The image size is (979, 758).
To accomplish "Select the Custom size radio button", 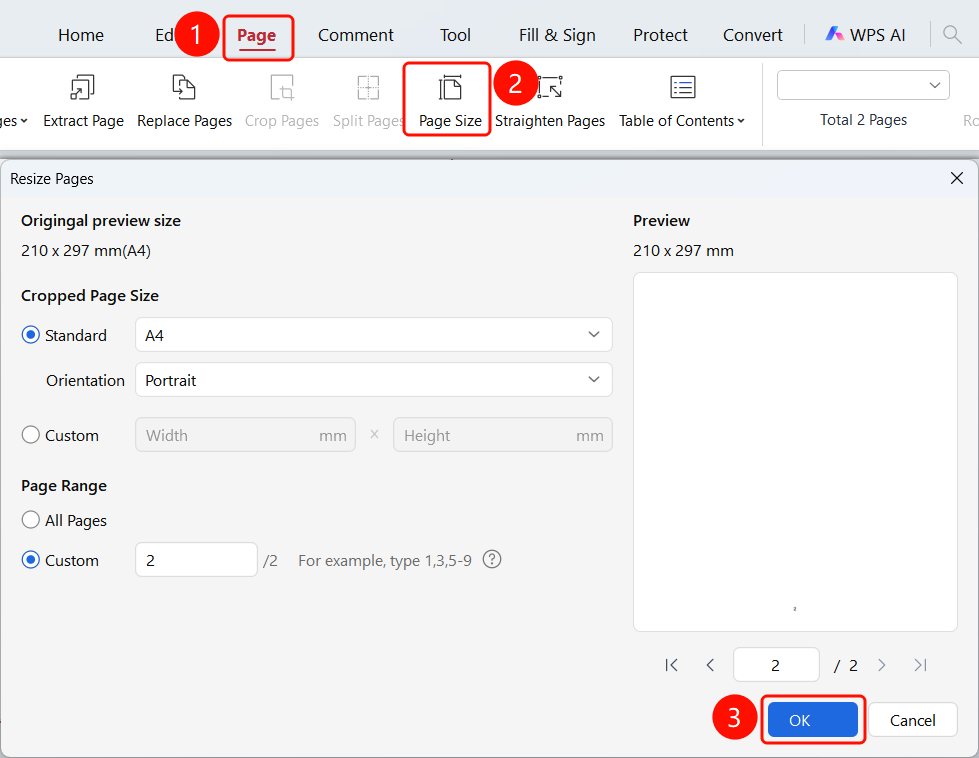I will pyautogui.click(x=31, y=435).
